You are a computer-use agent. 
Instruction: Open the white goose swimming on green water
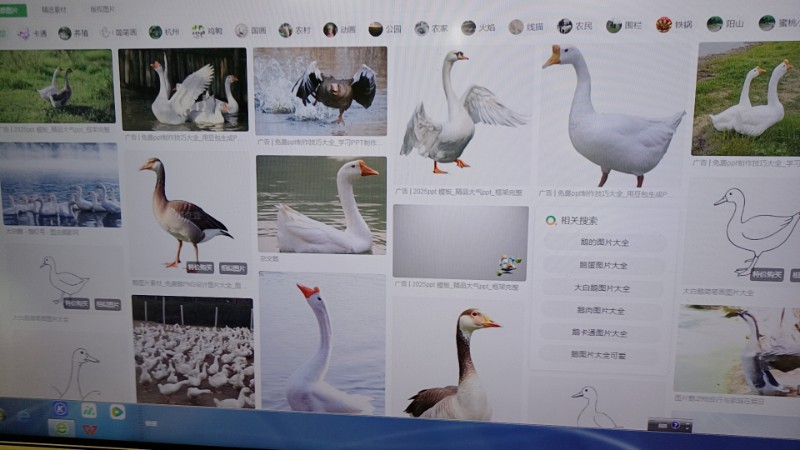click(321, 205)
